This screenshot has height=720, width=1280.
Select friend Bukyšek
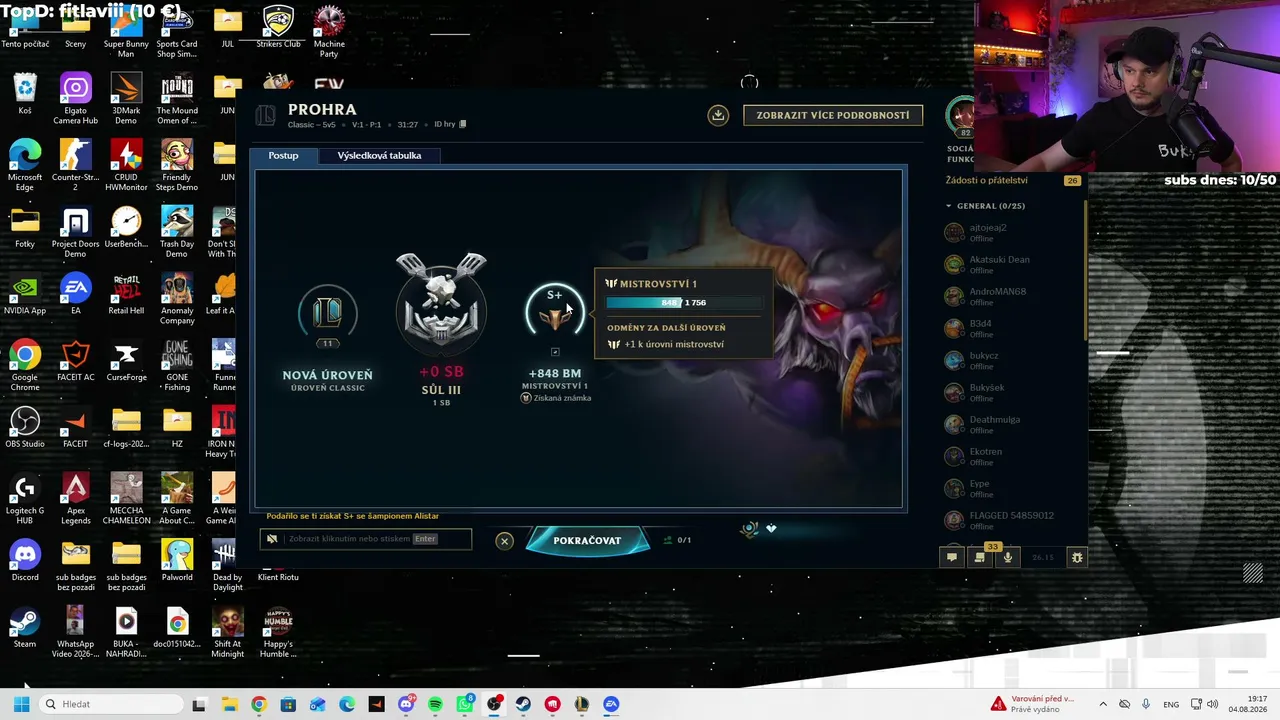[x=1013, y=392]
